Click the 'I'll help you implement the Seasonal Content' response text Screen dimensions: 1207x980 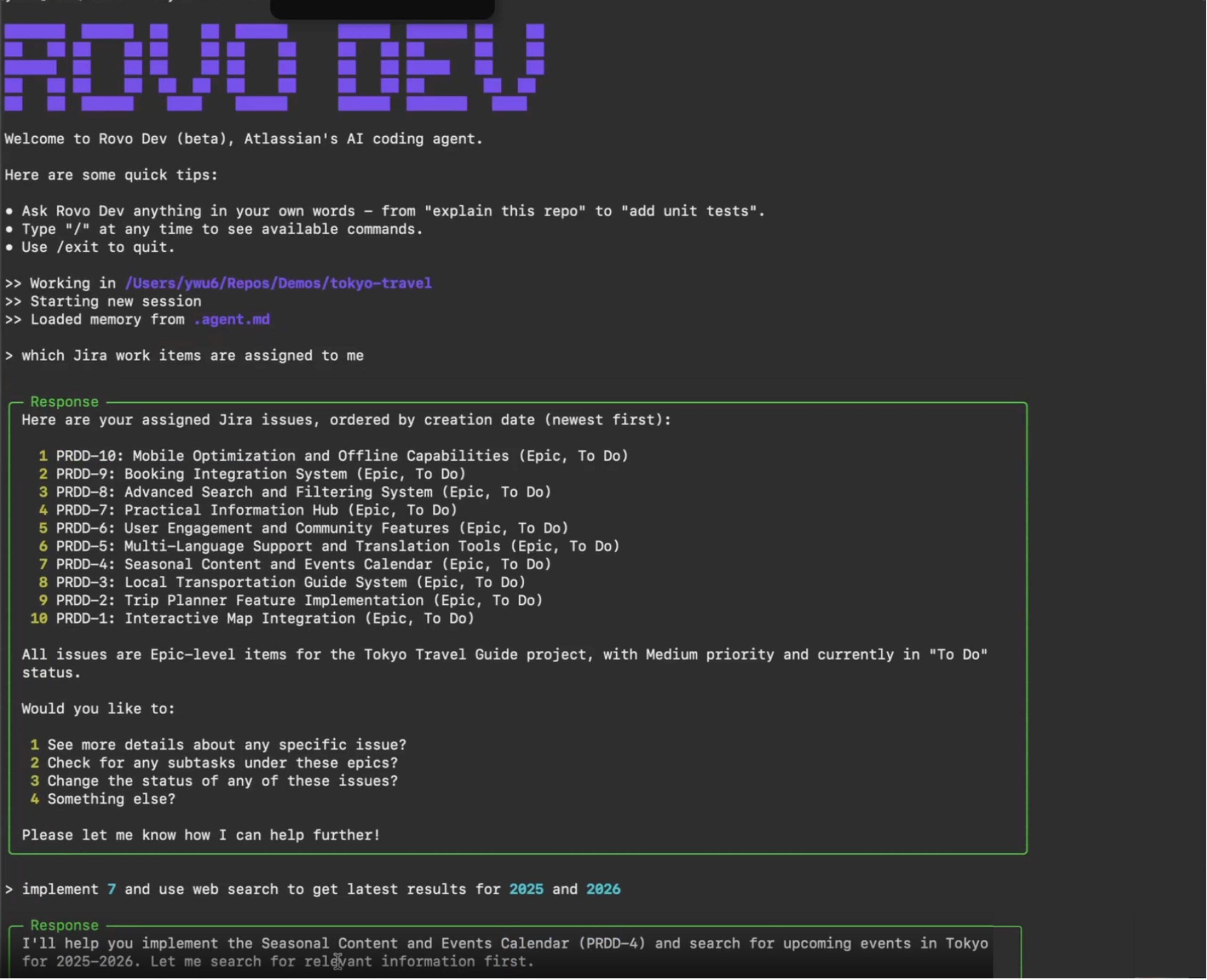coord(504,953)
